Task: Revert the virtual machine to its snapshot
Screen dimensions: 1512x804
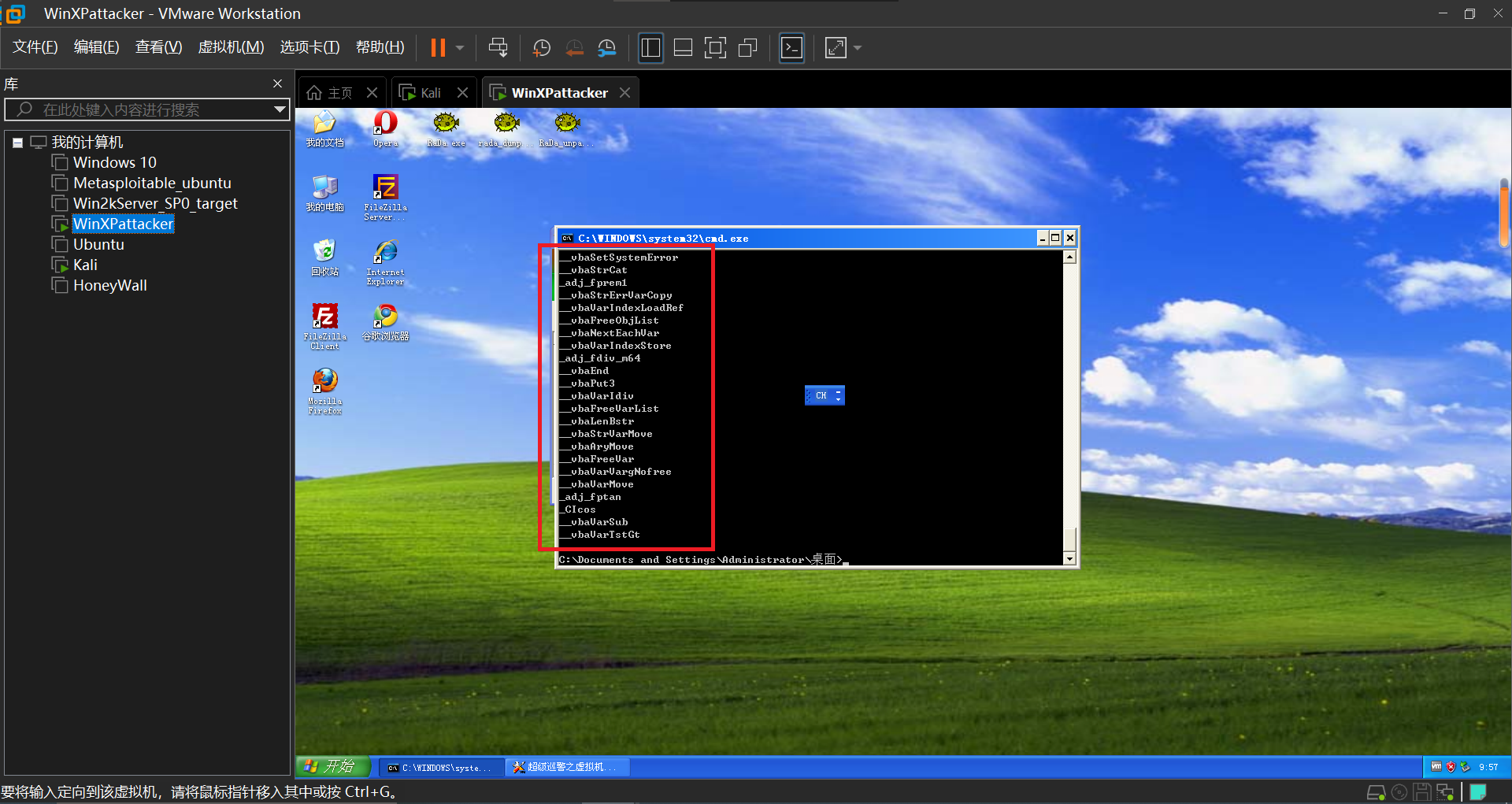Action: (575, 48)
